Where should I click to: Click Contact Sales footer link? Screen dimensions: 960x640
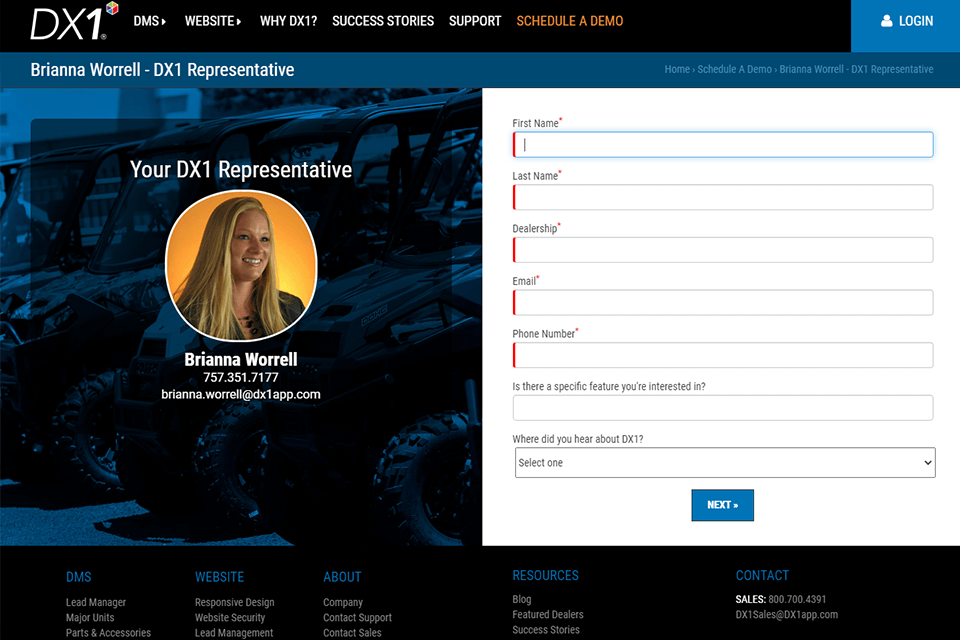pos(352,633)
